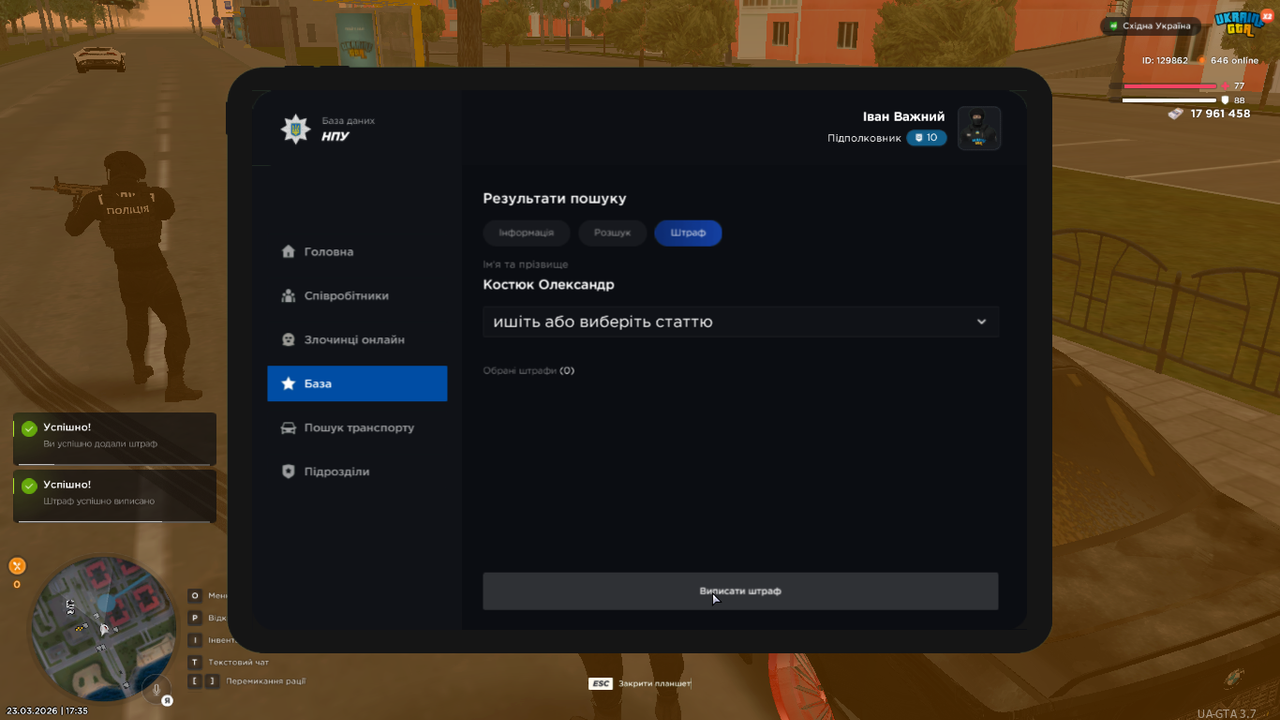Click the 23.03.2026 | 17:35 timestamp

(x=47, y=711)
